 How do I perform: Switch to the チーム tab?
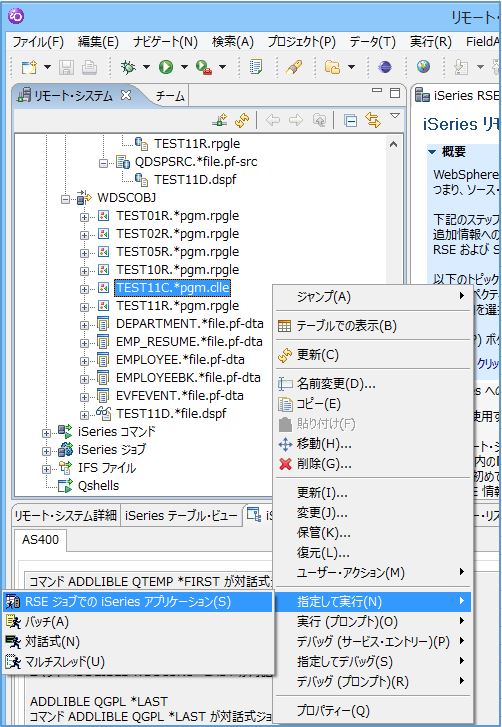click(170, 96)
